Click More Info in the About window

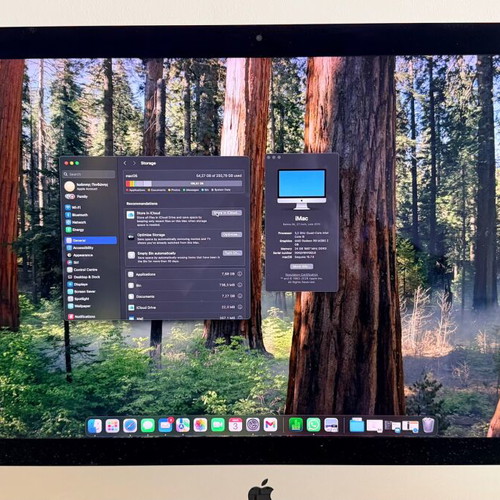click(301, 266)
